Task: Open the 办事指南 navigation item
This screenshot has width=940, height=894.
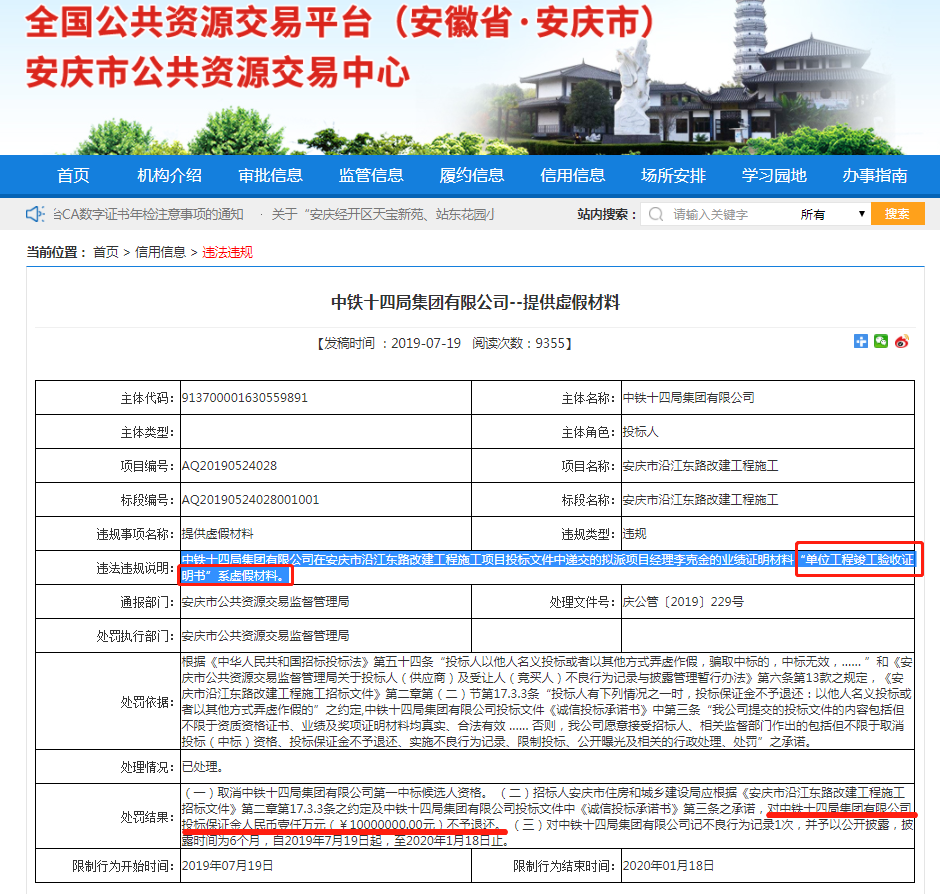Action: pos(875,176)
